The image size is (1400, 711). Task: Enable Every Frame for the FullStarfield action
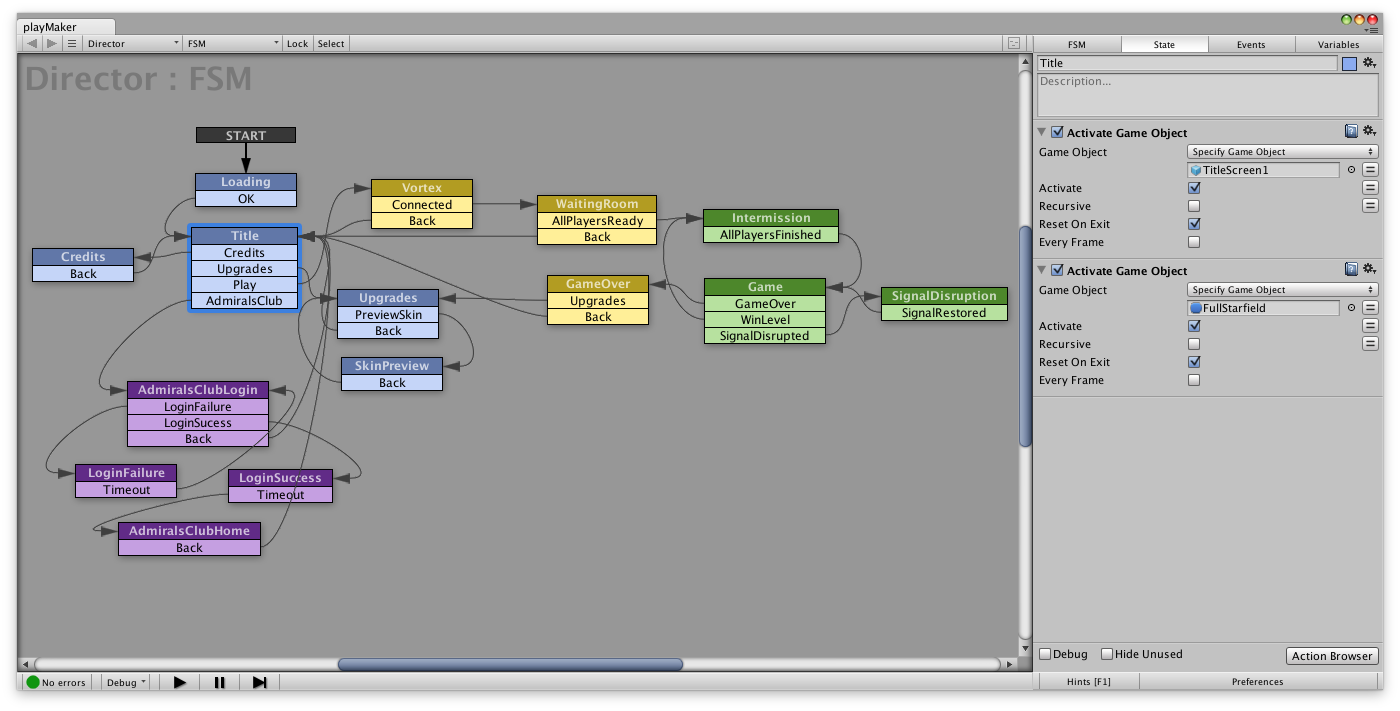[x=1194, y=380]
